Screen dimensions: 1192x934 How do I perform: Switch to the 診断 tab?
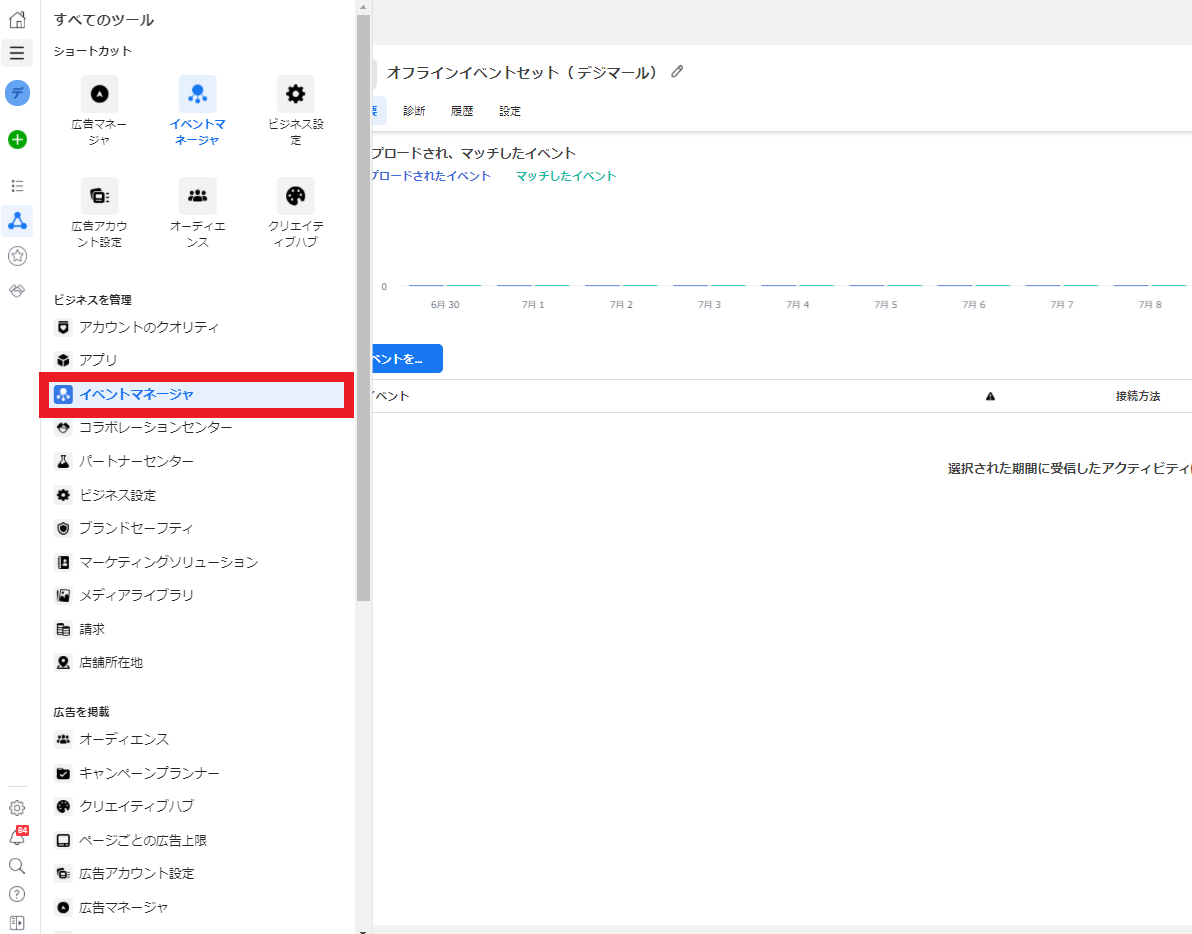(x=414, y=111)
